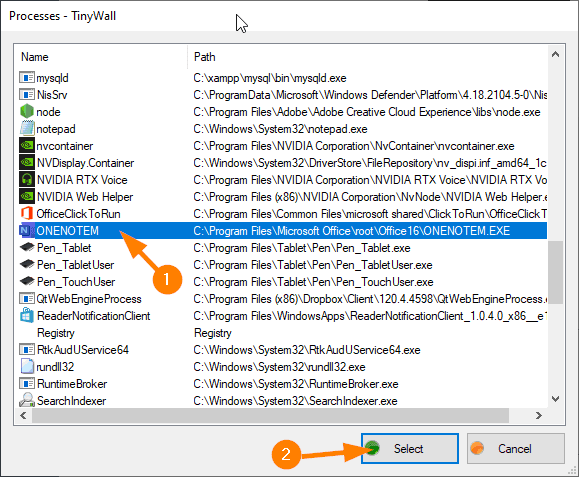Click the Pen_TabletUser icon
The height and width of the screenshot is (477, 579).
pos(27,264)
